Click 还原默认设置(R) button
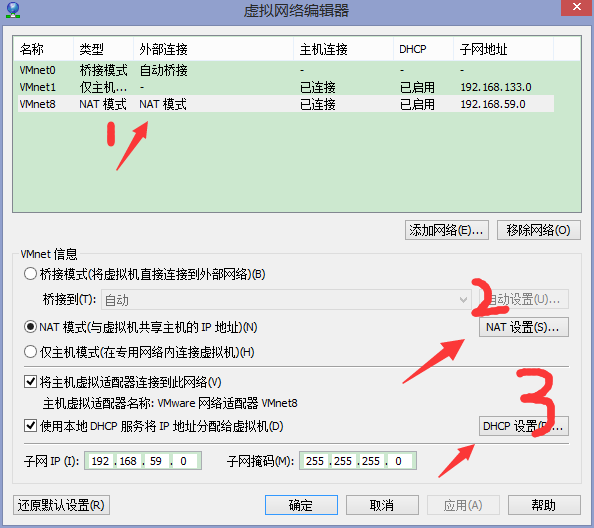Image resolution: width=594 pixels, height=528 pixels. (x=61, y=505)
